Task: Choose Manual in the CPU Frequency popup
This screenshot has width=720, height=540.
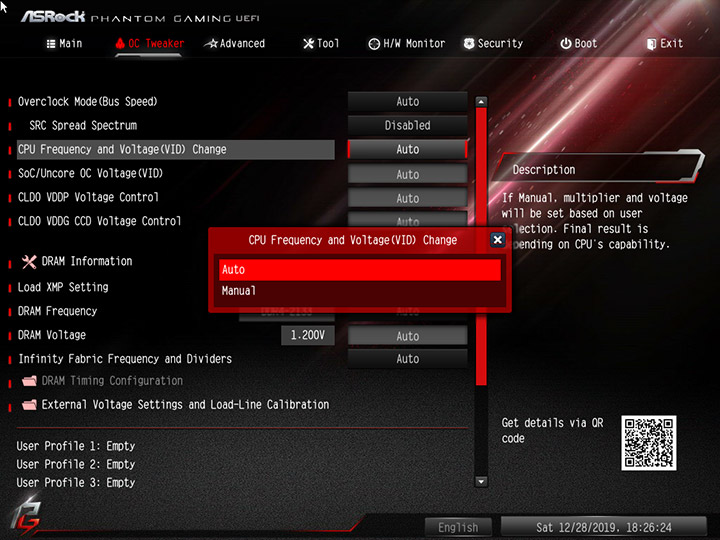Action: point(360,291)
